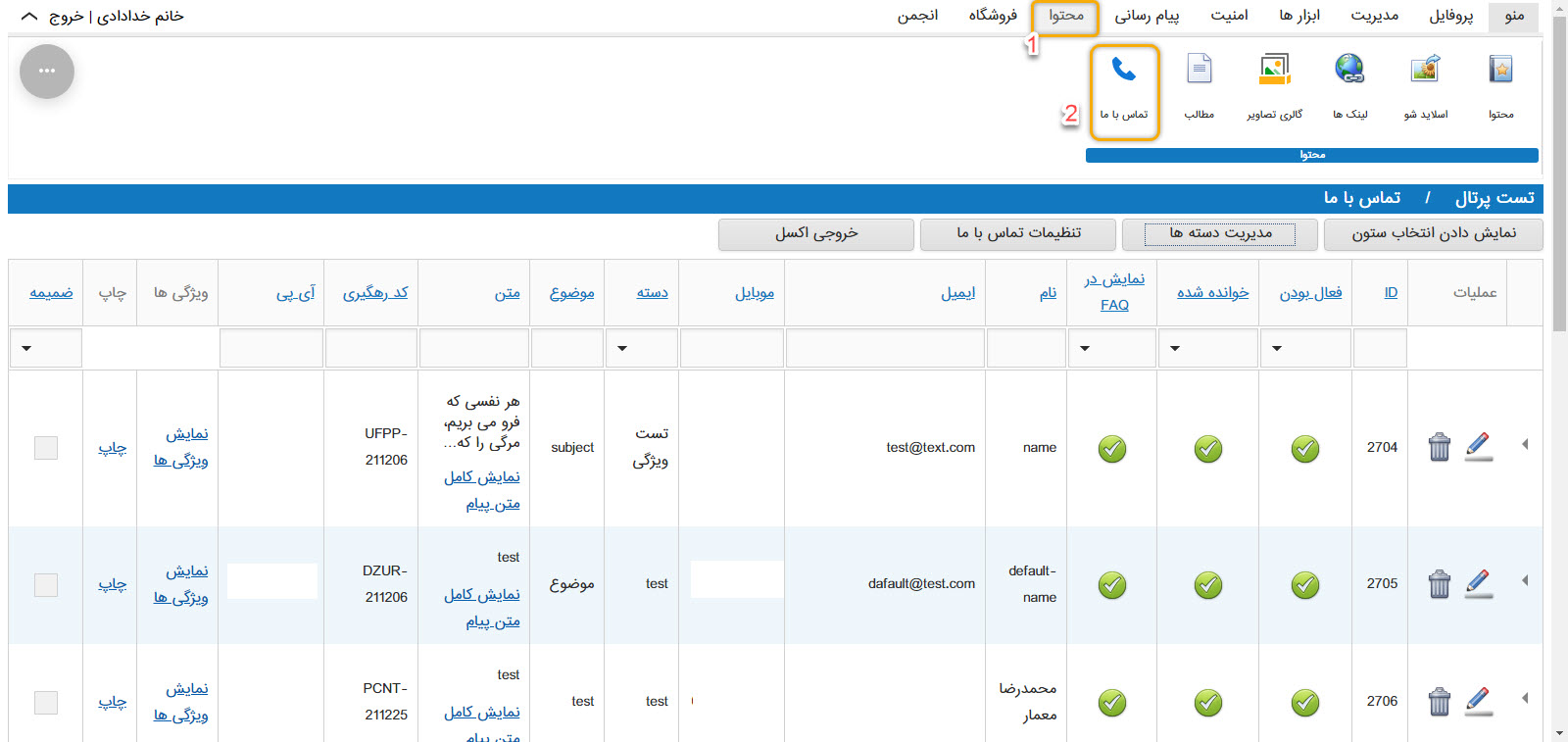Open the لینک ها globe icon
Screen dimensions: 1568x742
pyautogui.click(x=1349, y=71)
